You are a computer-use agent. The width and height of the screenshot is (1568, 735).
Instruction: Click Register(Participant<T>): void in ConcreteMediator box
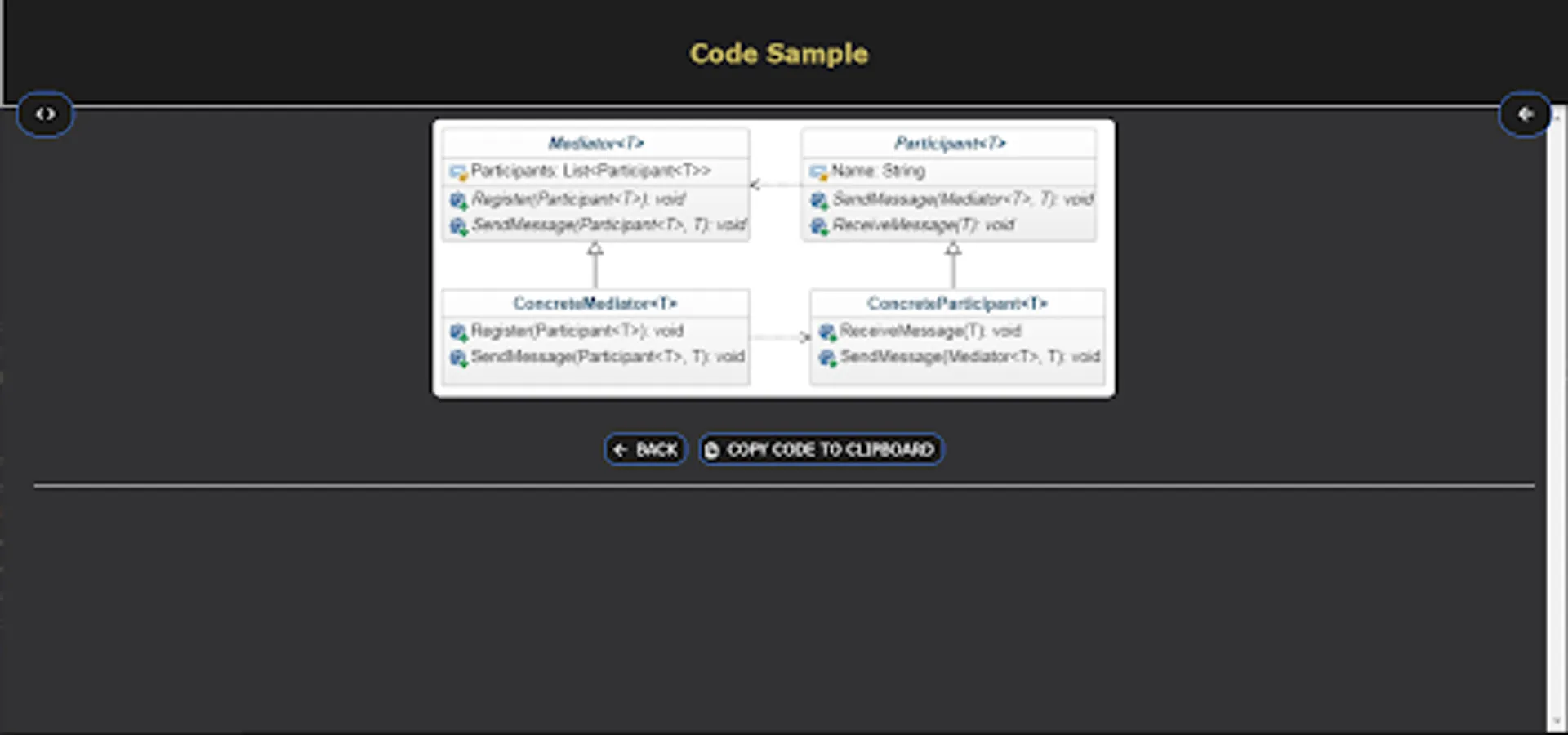point(577,331)
